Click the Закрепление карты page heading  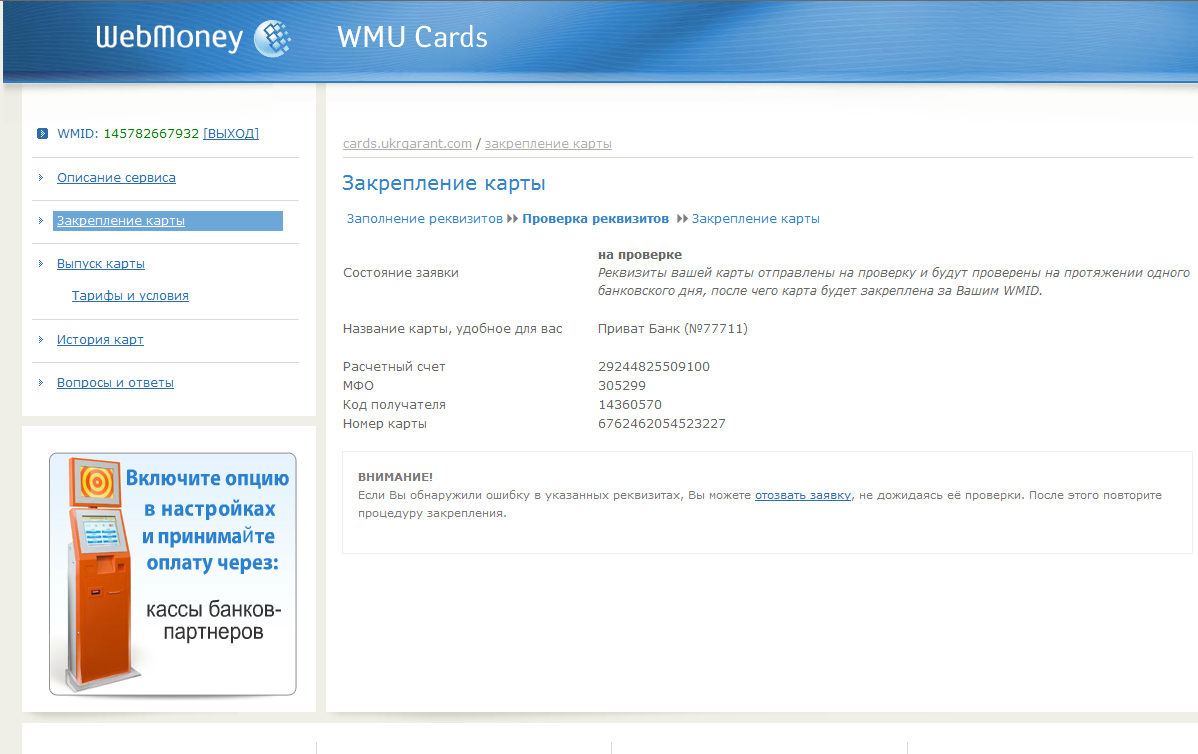(444, 183)
